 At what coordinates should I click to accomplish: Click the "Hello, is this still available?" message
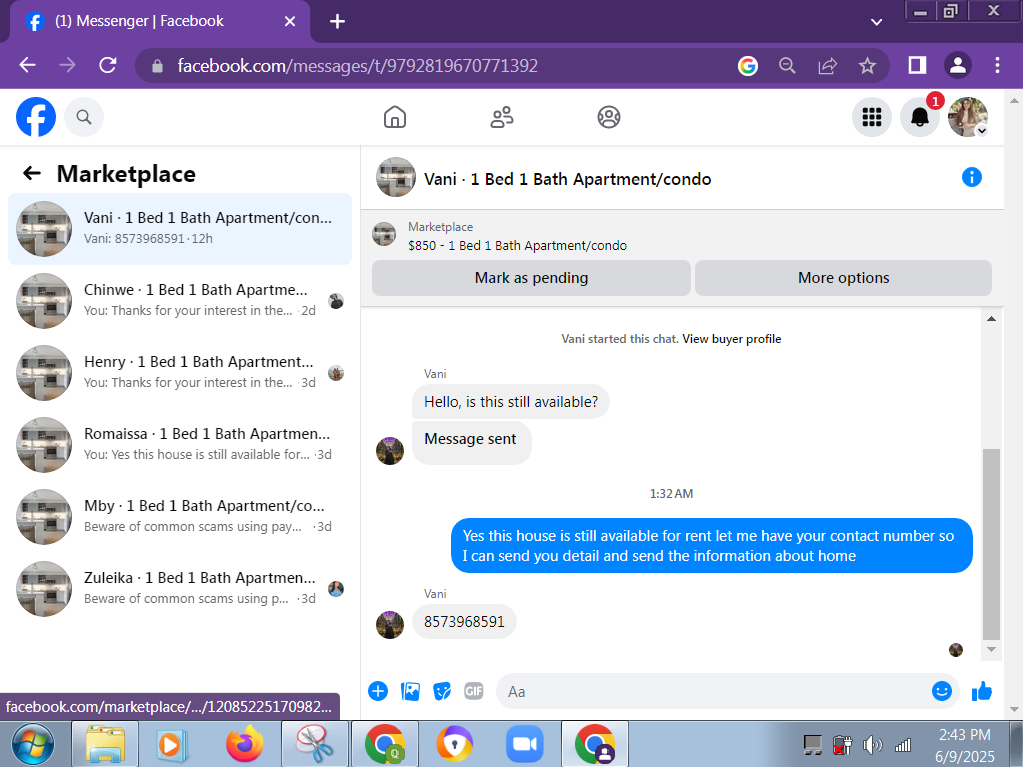pyautogui.click(x=511, y=402)
